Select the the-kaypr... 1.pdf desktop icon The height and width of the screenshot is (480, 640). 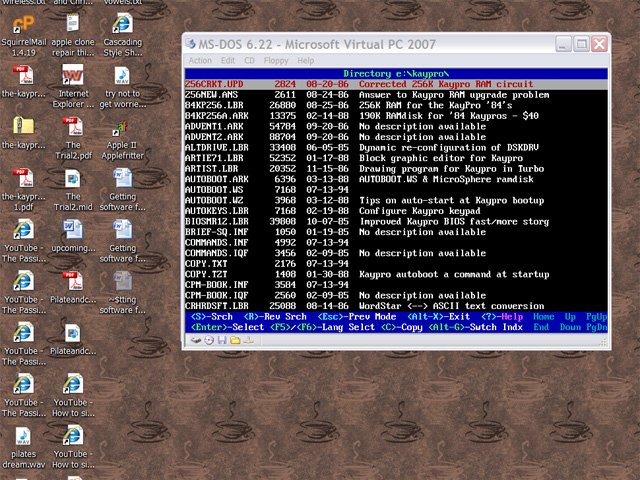click(x=23, y=190)
